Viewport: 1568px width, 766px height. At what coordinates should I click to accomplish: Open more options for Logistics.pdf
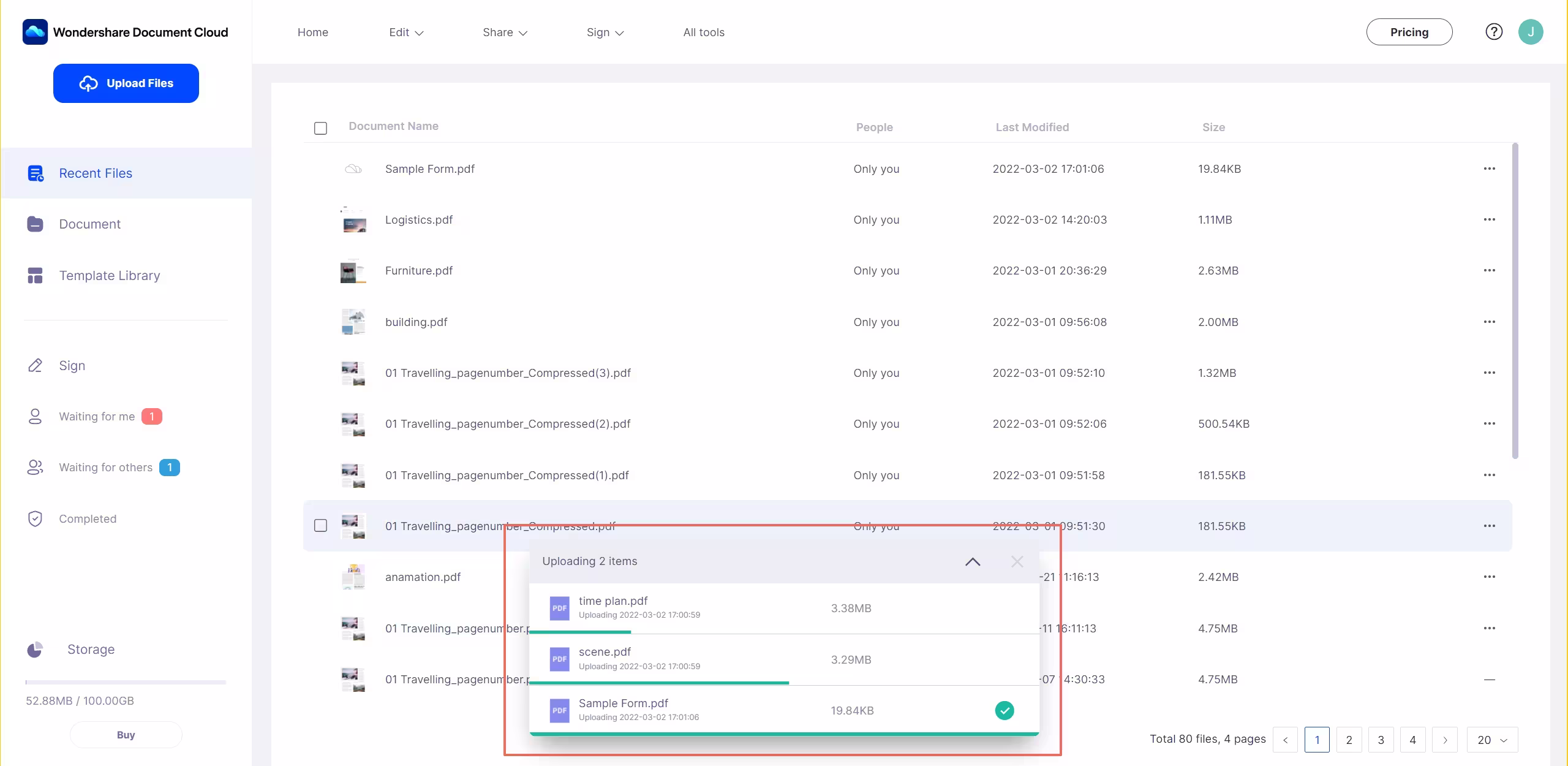(x=1489, y=219)
